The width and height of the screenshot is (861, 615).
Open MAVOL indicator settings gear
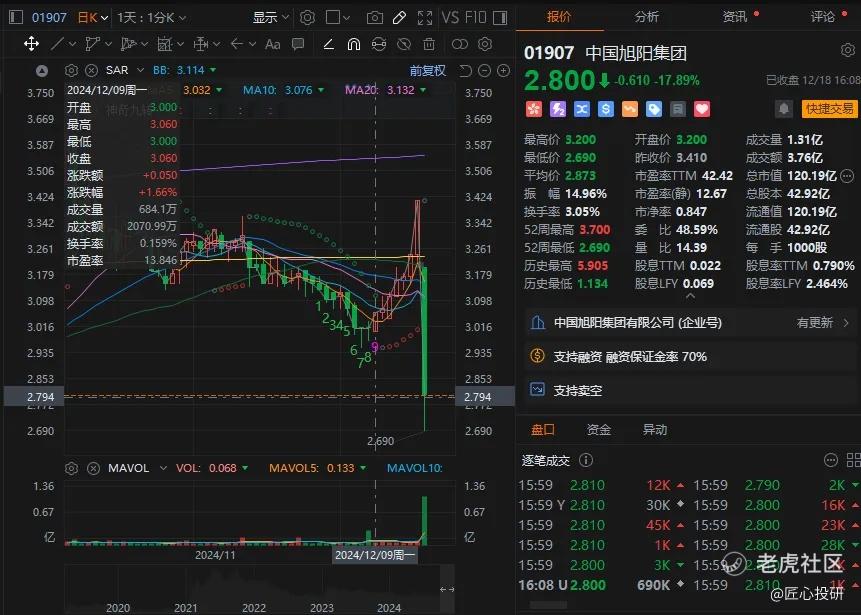[x=71, y=468]
